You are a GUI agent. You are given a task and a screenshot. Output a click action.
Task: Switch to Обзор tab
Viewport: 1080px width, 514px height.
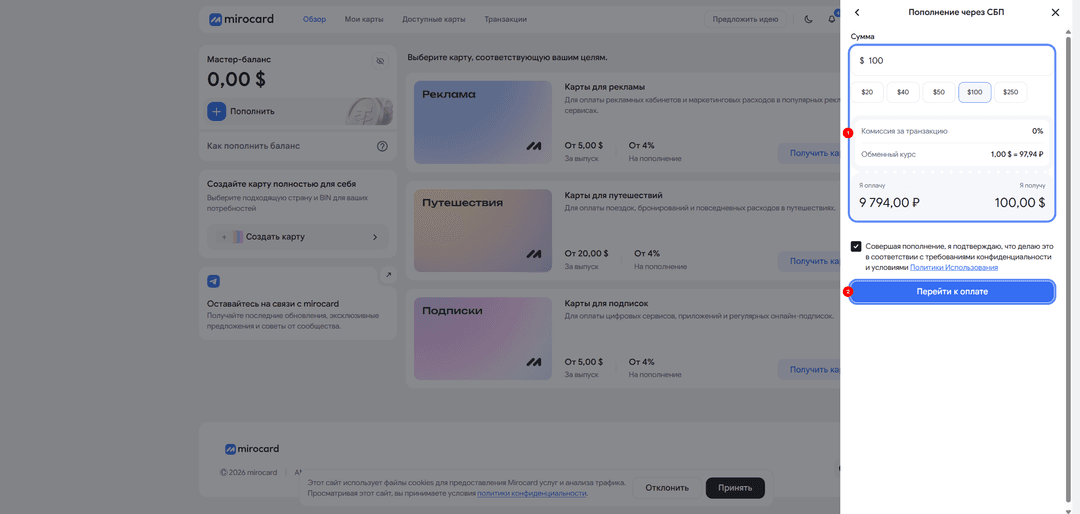click(315, 19)
